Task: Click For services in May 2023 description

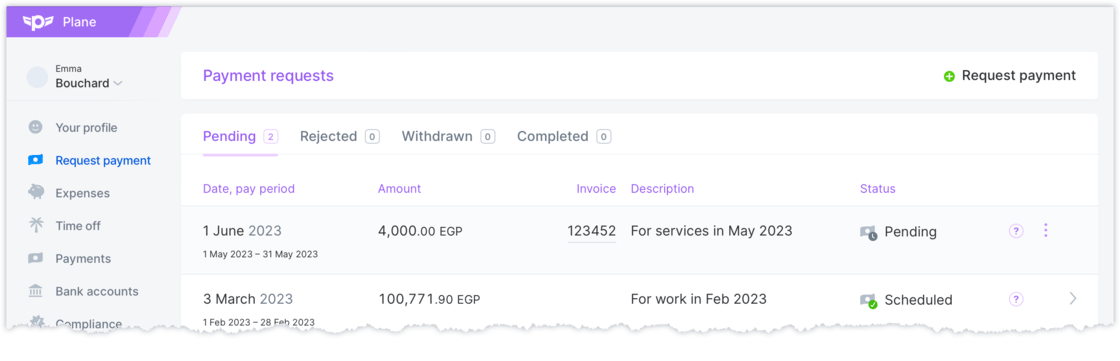Action: pyautogui.click(x=711, y=231)
